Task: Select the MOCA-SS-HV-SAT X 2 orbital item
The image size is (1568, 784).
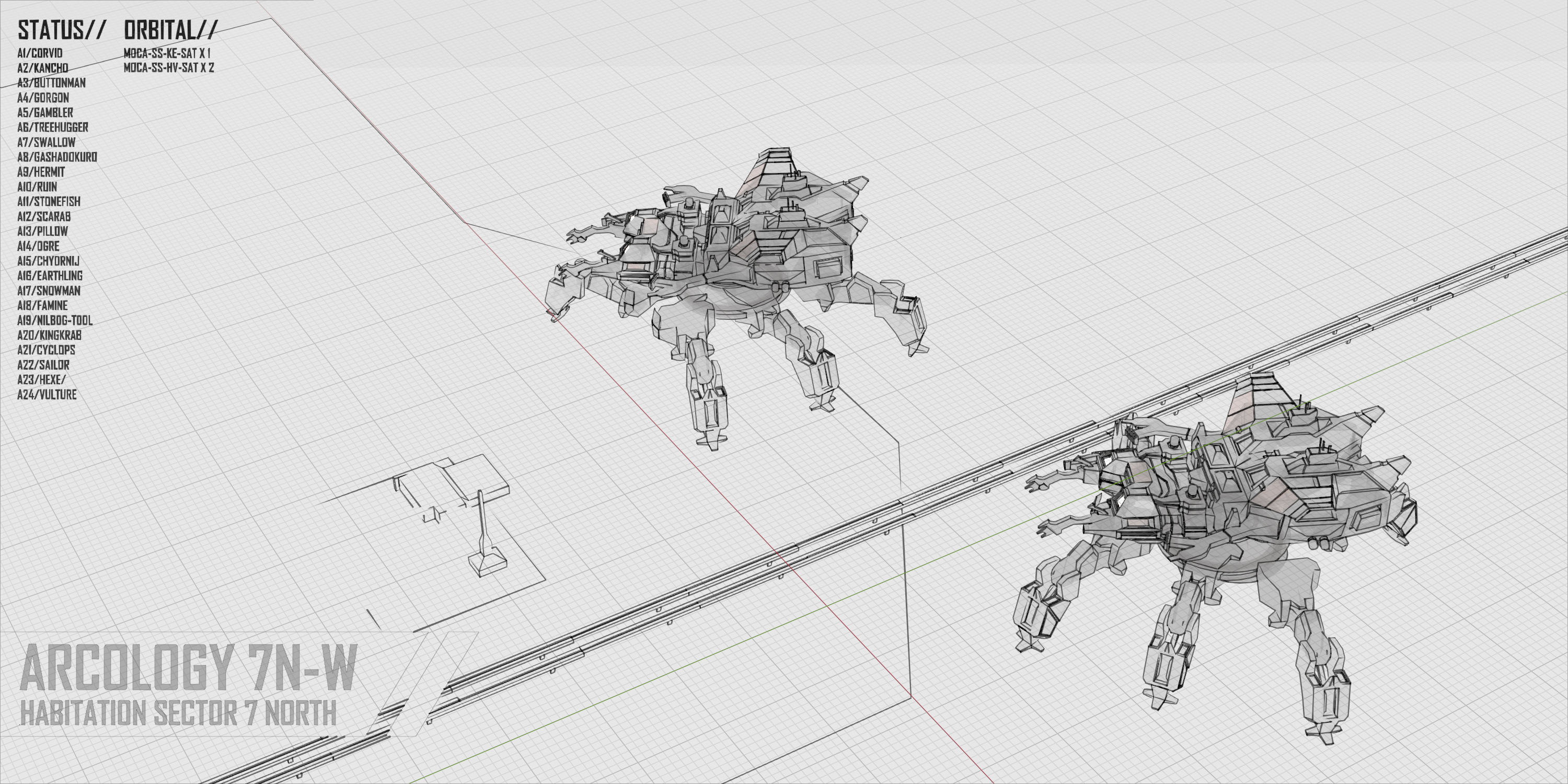Action: [x=169, y=67]
